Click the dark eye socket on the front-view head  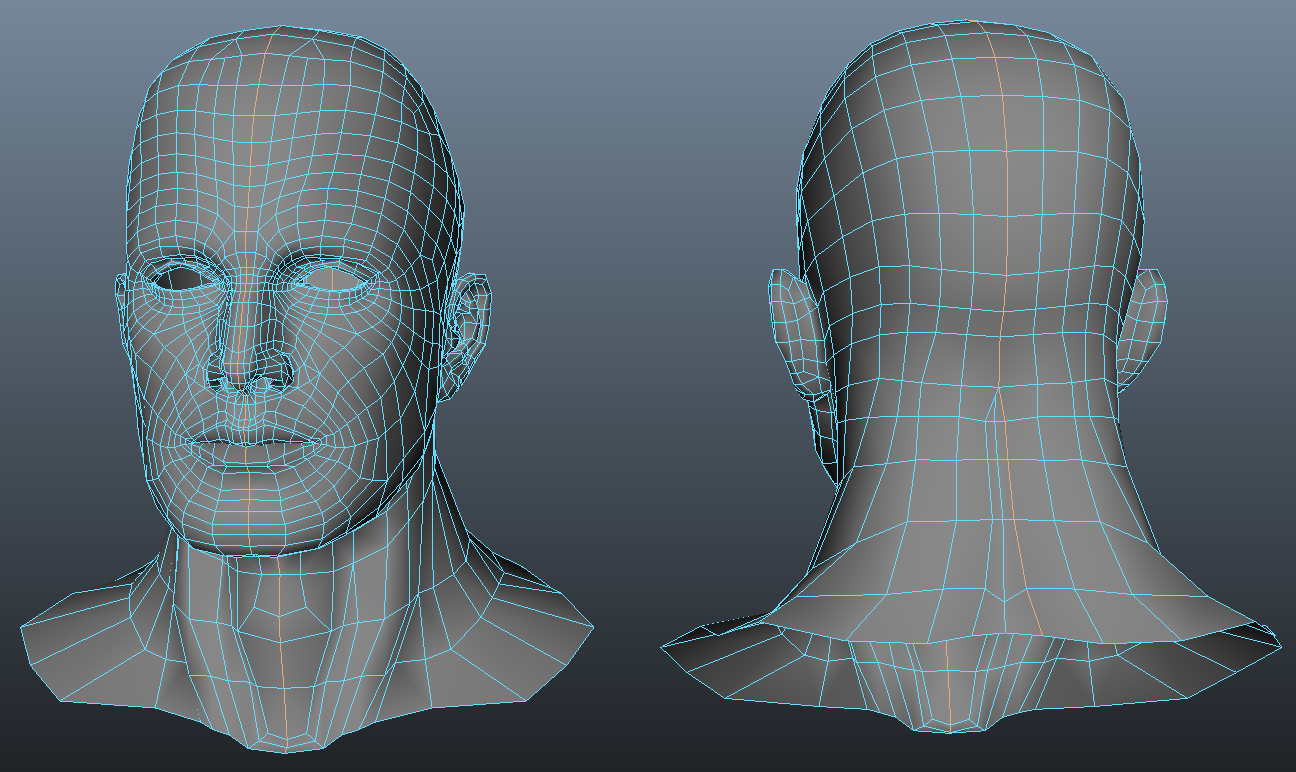[183, 279]
